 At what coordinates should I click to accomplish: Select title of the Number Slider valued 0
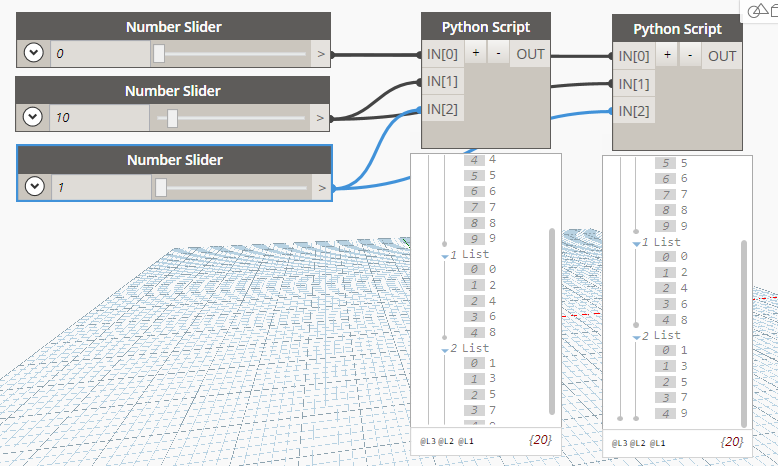174,27
